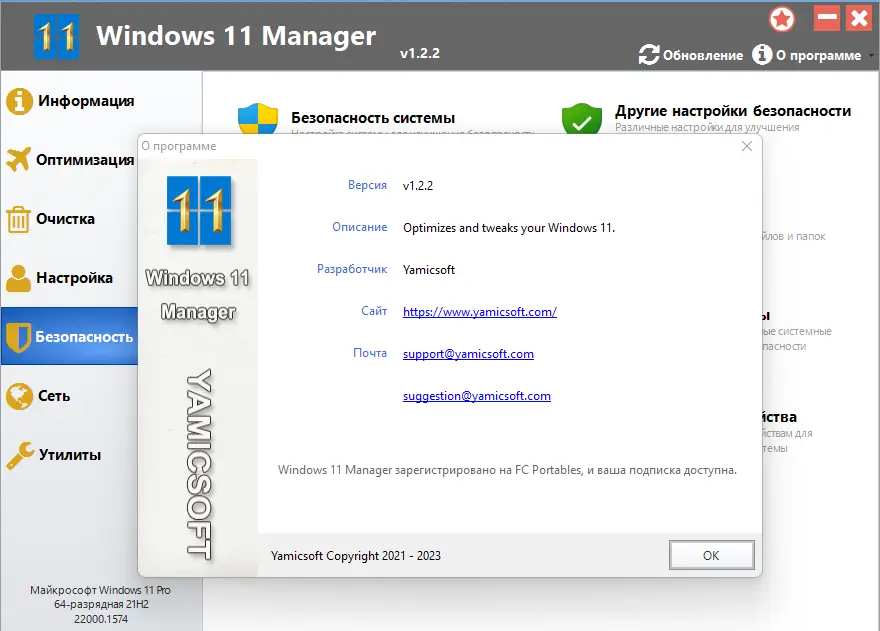Click the red star icon in titlebar

(782, 19)
